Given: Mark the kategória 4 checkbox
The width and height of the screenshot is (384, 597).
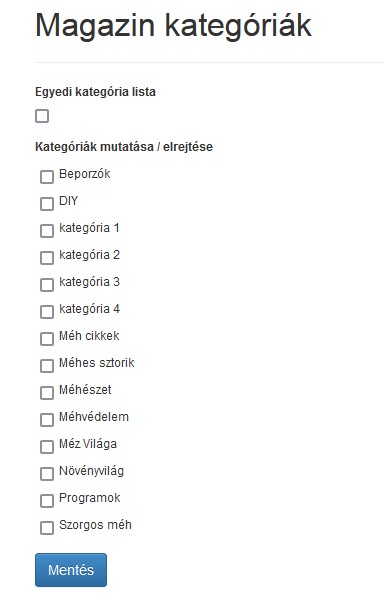Looking at the screenshot, I should [x=47, y=312].
